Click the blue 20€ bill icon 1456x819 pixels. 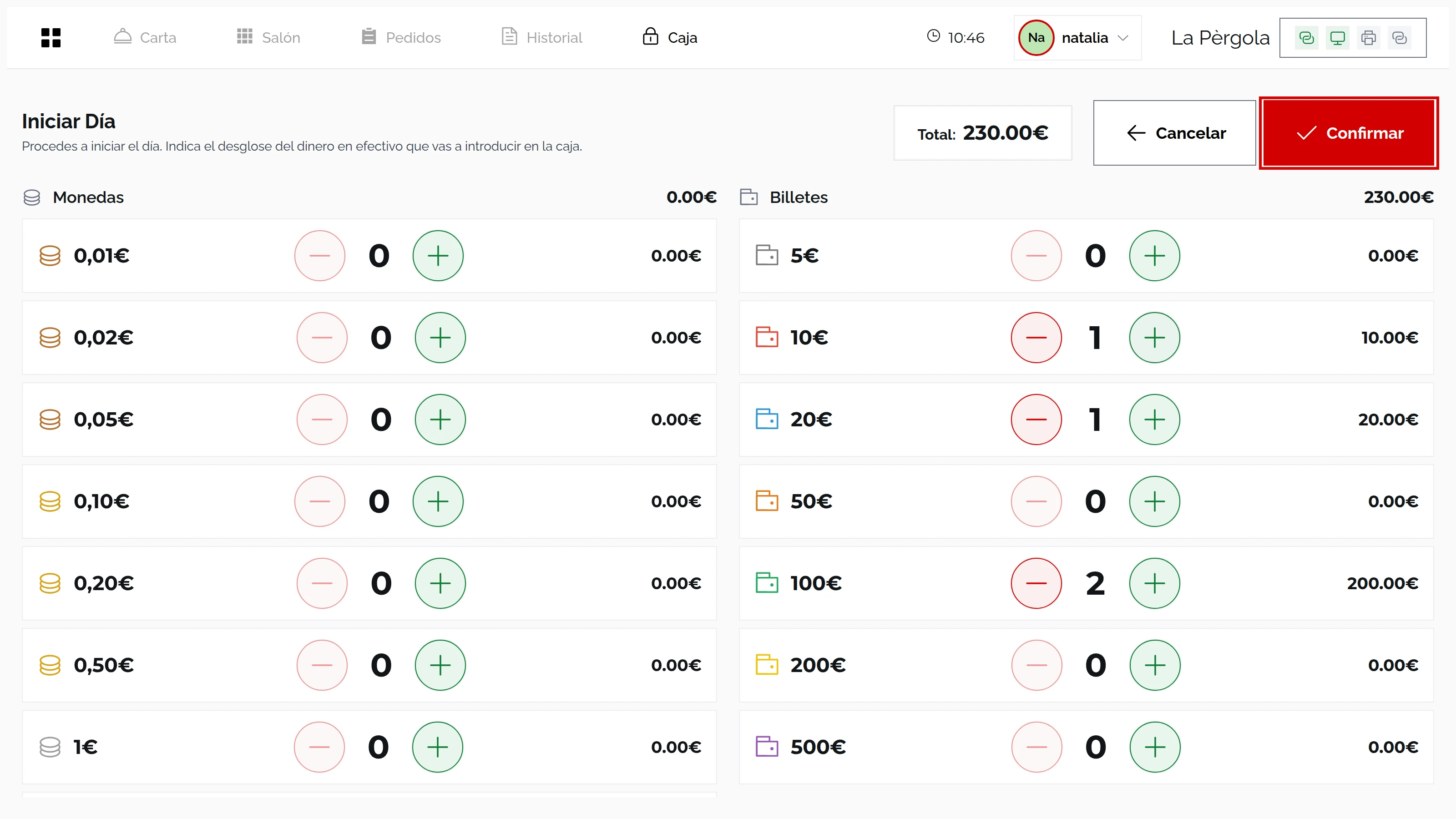[767, 420]
